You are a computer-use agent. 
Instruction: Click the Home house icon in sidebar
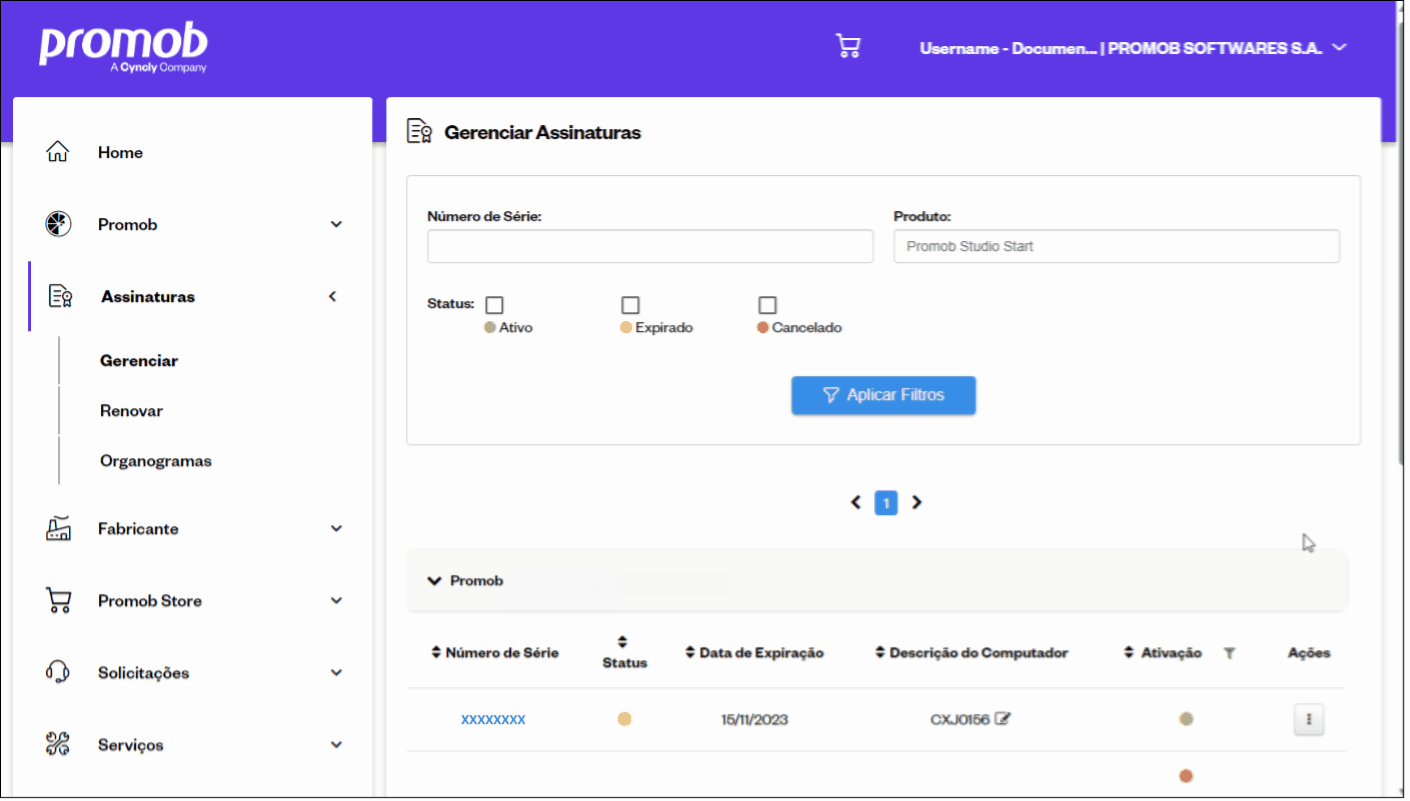click(x=58, y=152)
